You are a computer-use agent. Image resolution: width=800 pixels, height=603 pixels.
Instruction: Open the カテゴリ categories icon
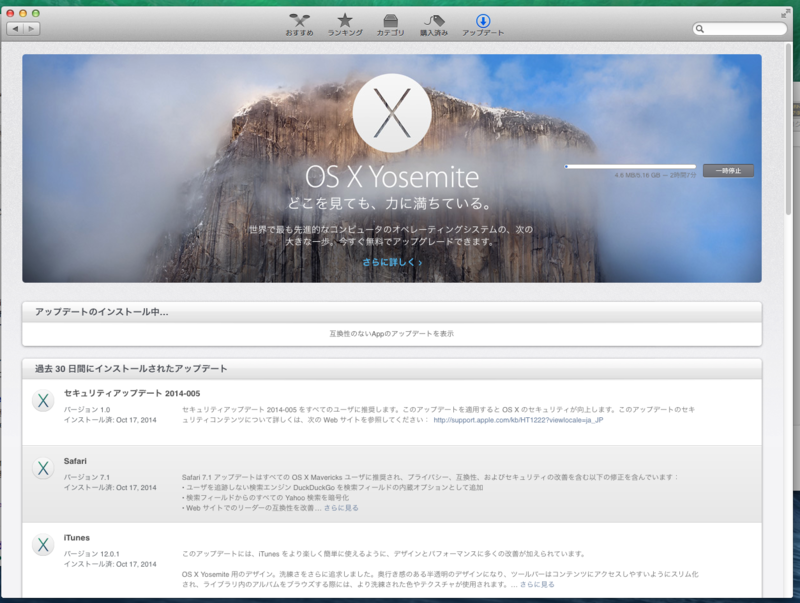point(390,24)
